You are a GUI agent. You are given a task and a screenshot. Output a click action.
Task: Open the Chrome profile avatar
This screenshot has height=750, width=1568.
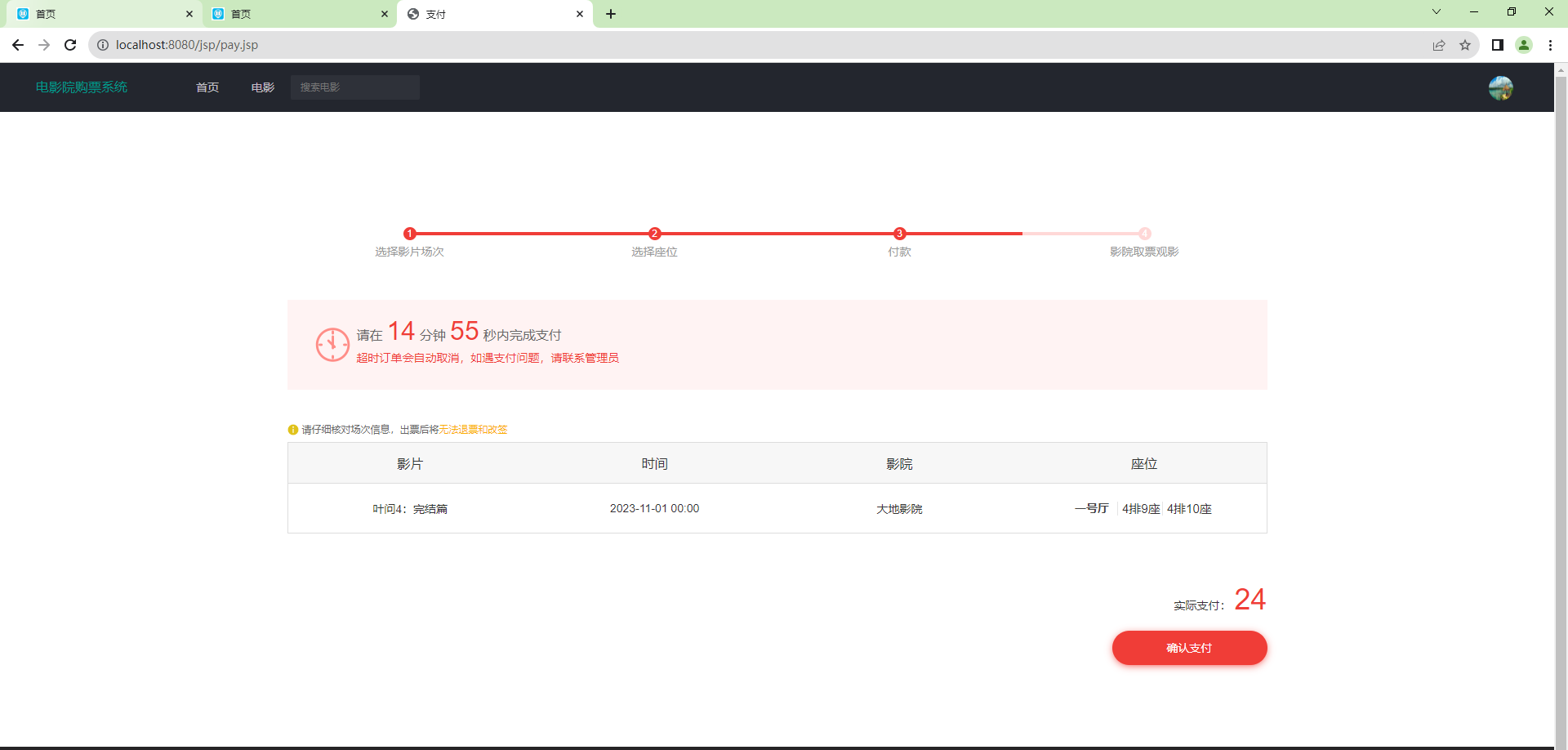tap(1524, 45)
